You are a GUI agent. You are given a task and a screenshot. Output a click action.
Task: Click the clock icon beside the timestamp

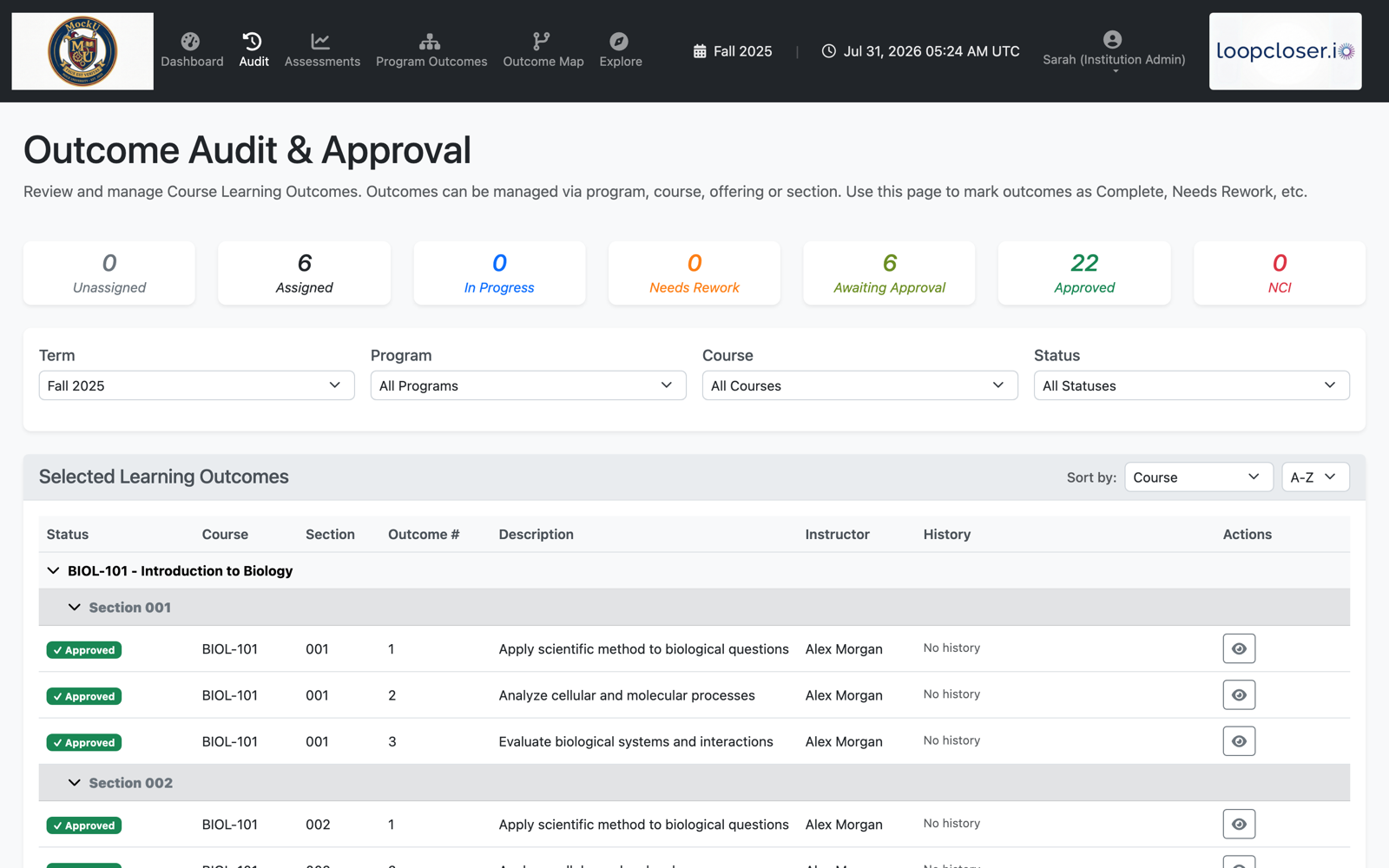pos(829,51)
